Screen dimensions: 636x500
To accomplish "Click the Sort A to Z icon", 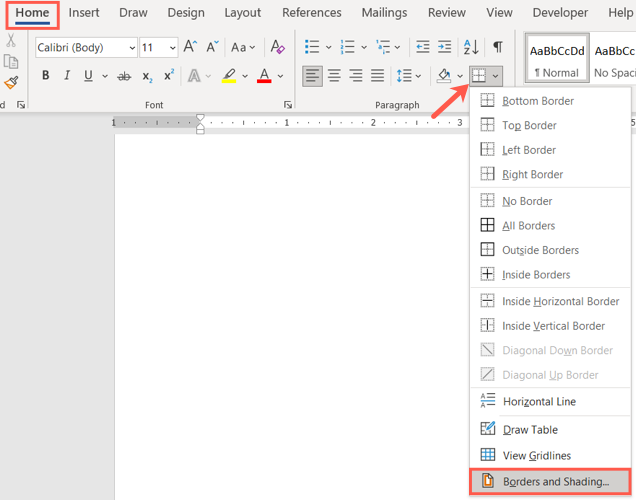I will (x=472, y=47).
